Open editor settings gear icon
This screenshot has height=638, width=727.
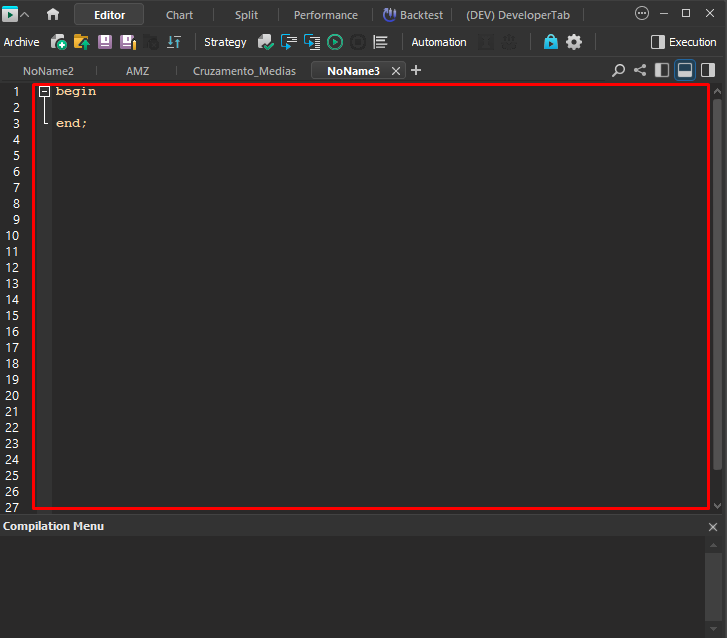[x=574, y=42]
